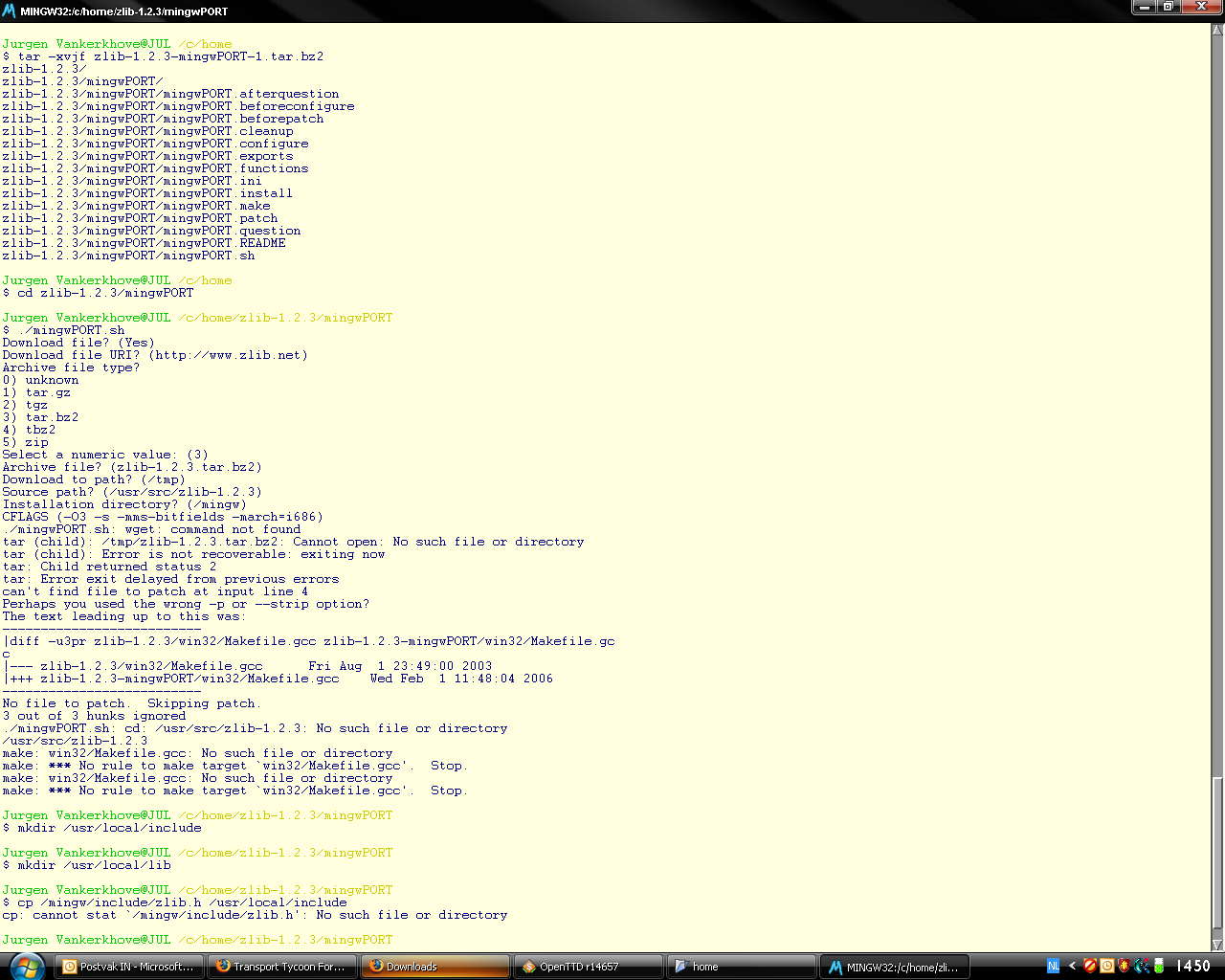This screenshot has height=980, width=1225.
Task: Click the orange clock tray icon
Action: [1106, 967]
